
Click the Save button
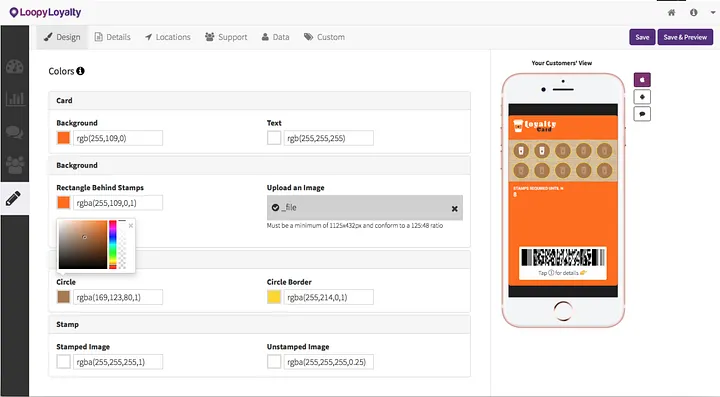point(642,37)
